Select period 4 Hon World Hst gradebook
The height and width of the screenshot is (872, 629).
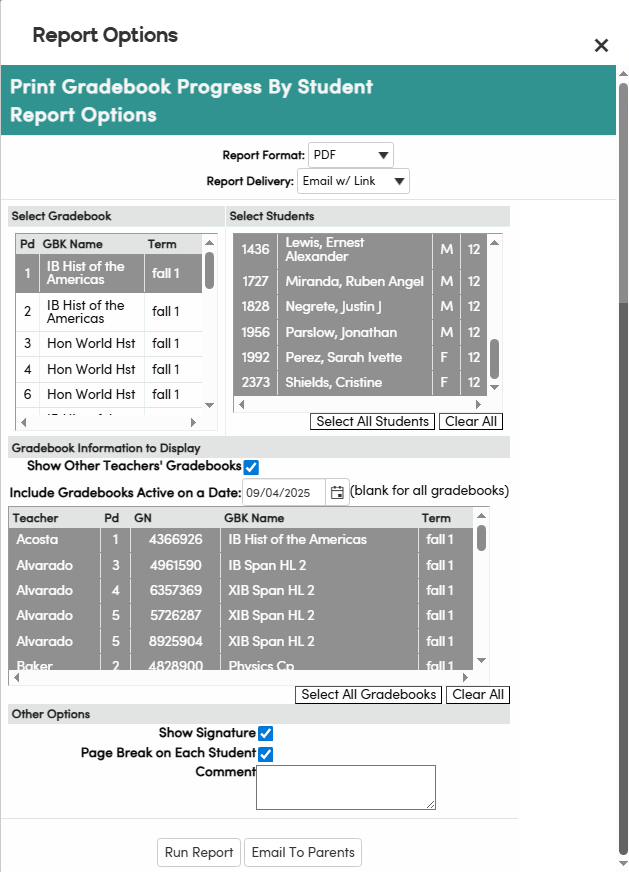[x=109, y=369]
